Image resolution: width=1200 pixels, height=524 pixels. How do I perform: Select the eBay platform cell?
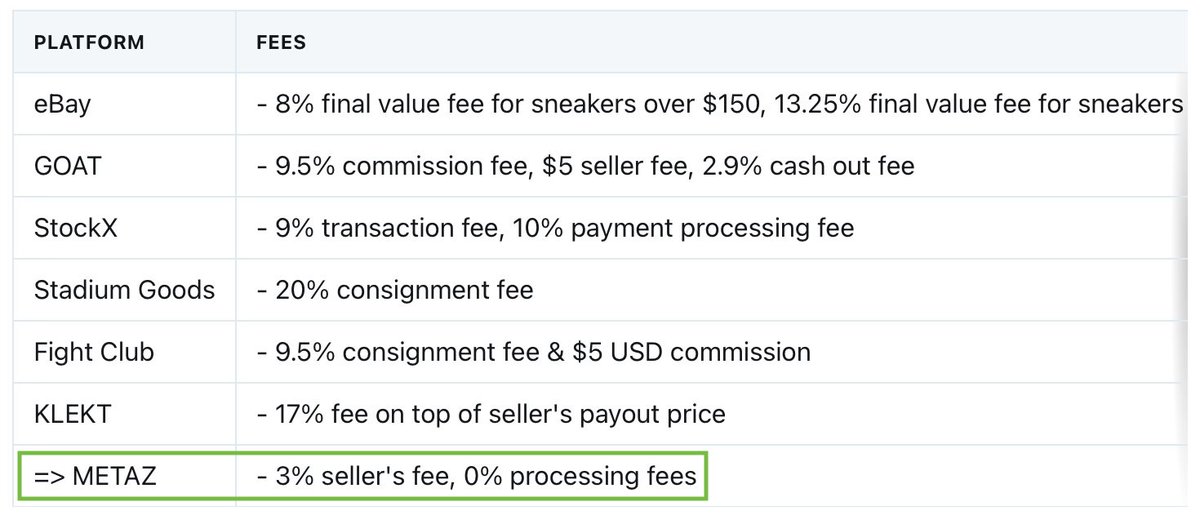pyautogui.click(x=125, y=103)
